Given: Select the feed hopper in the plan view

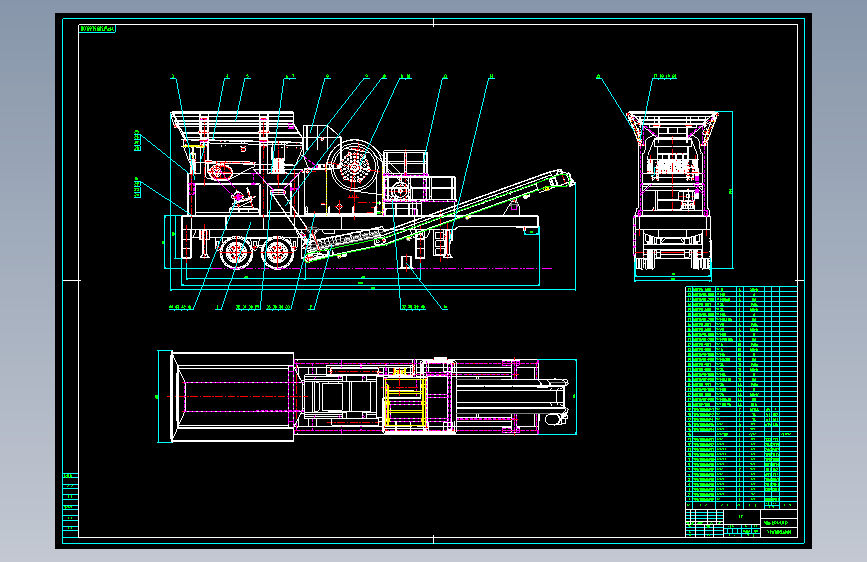Looking at the screenshot, I should tap(232, 397).
